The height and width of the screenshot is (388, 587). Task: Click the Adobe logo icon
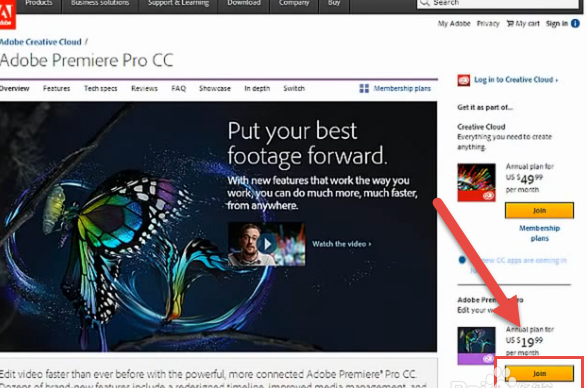tap(7, 14)
